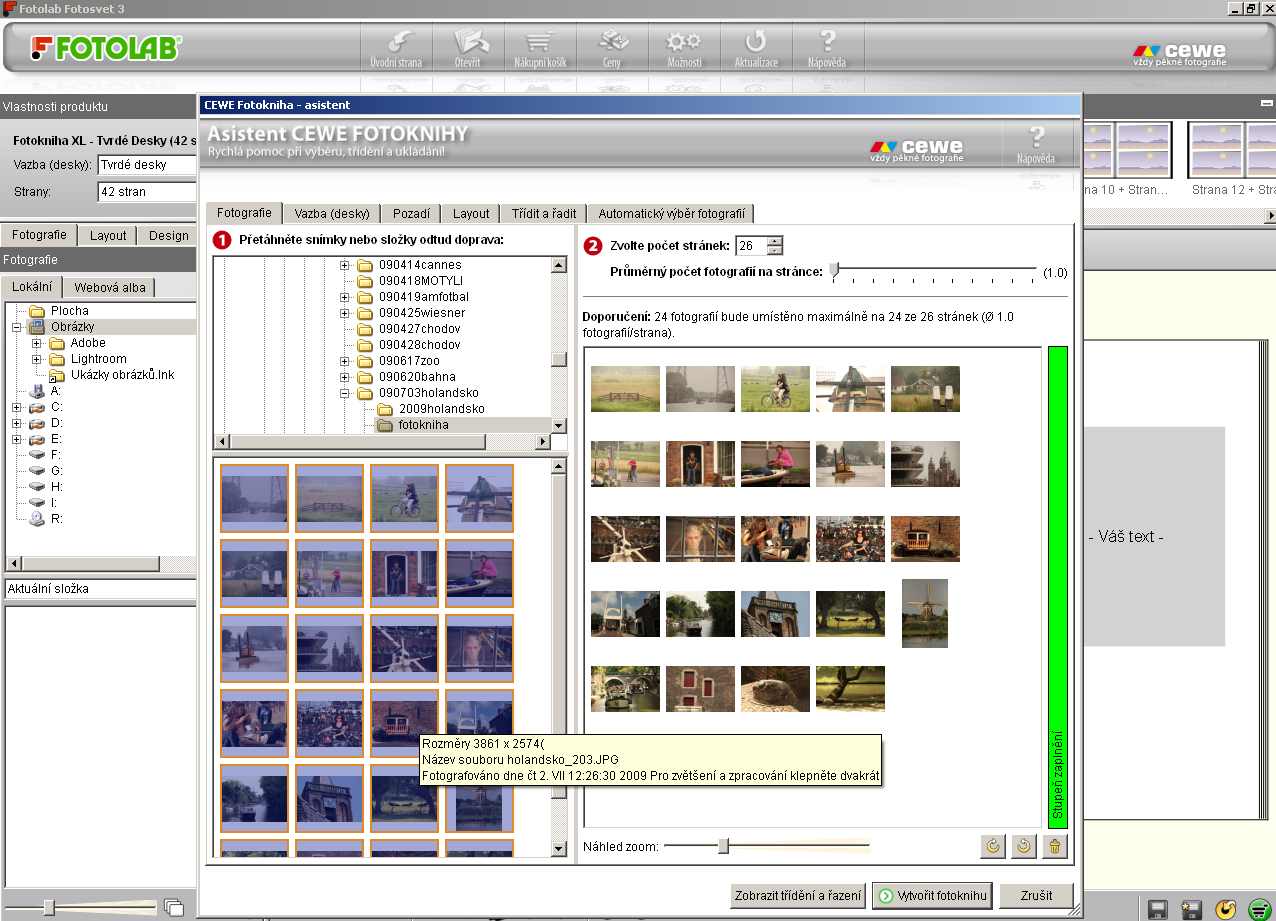
Task: Switch to the Vazba (desky) tab
Action: (332, 213)
